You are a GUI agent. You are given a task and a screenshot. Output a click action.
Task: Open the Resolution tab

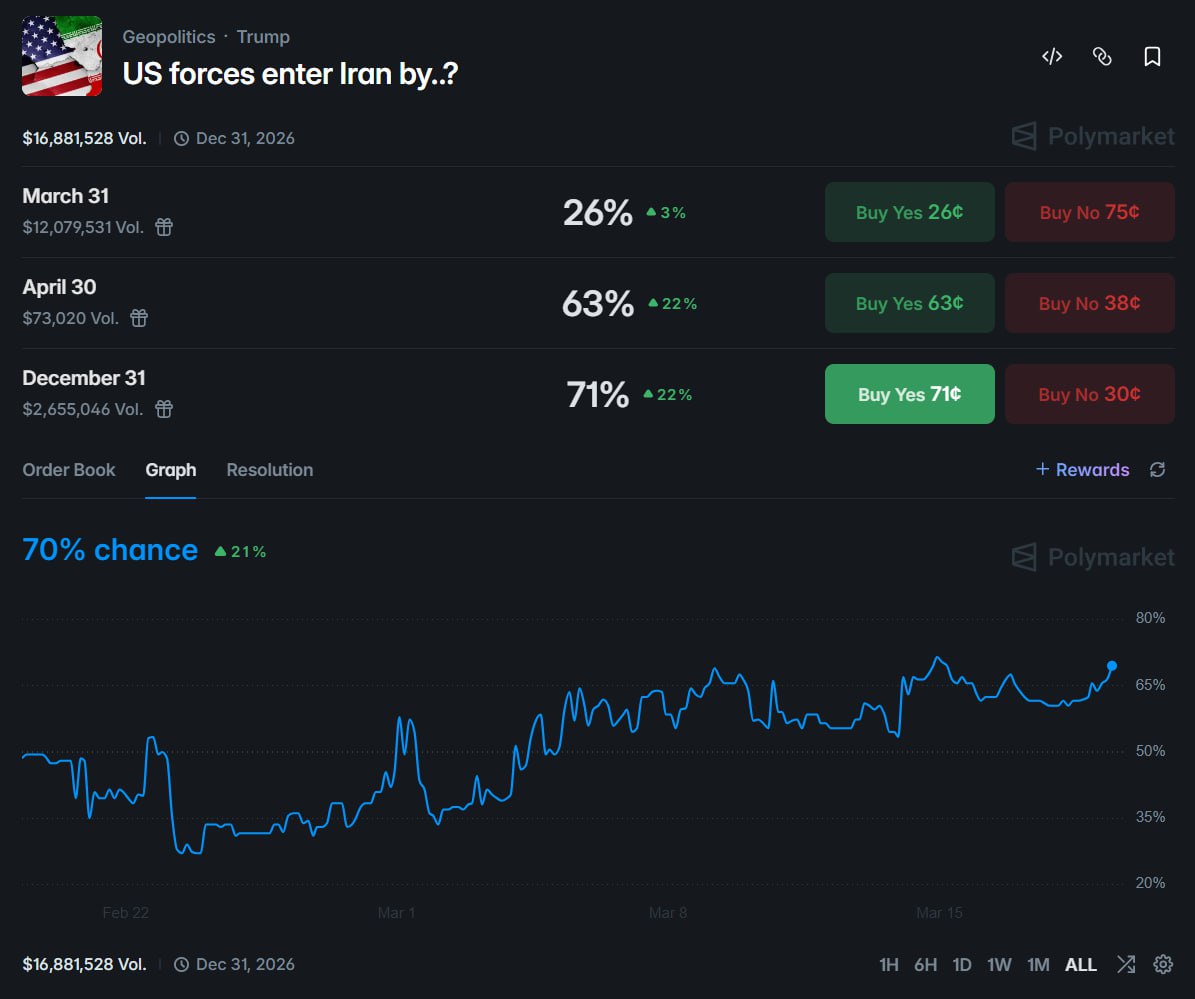[269, 469]
